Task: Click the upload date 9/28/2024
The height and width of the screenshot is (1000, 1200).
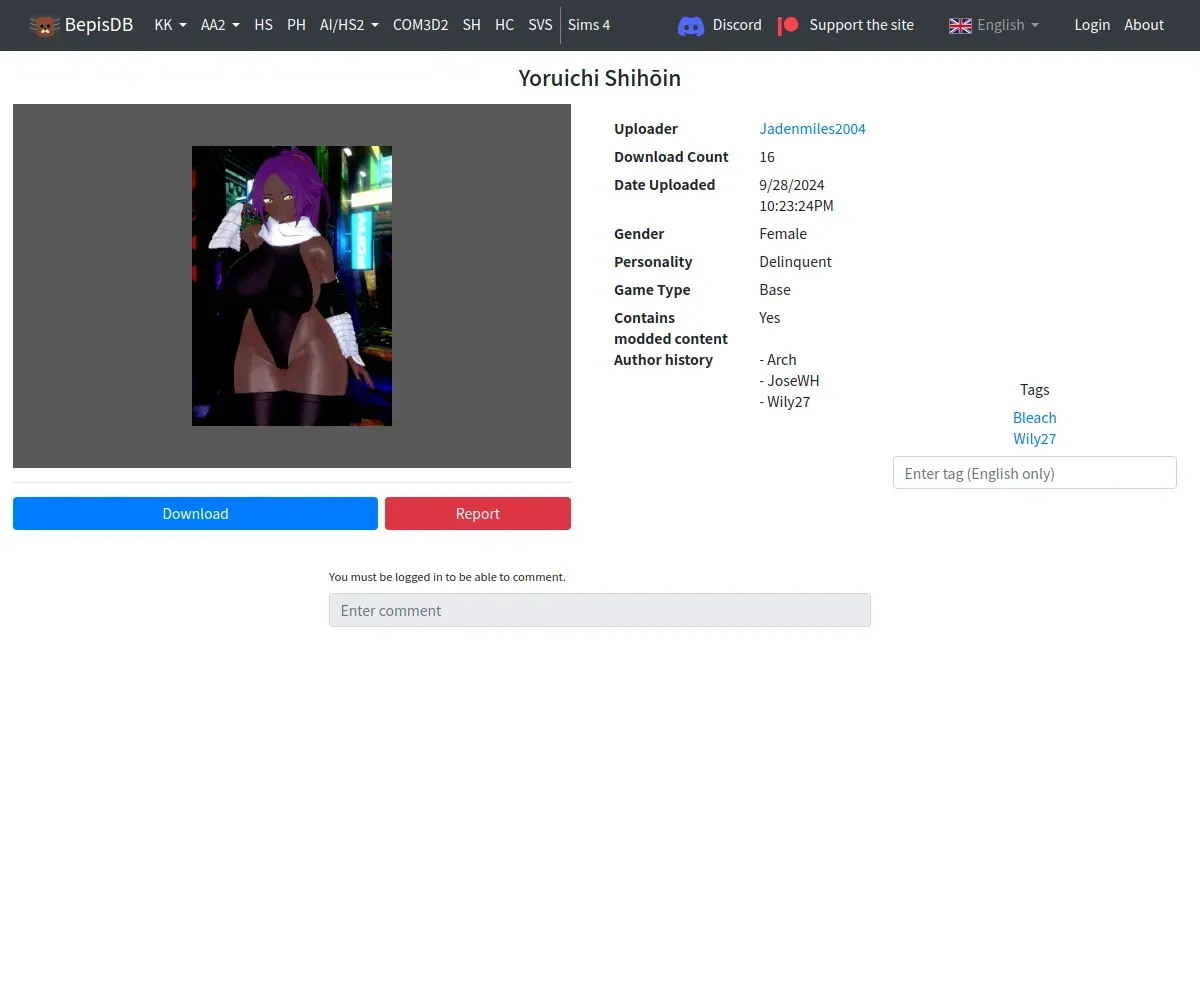Action: coord(792,185)
